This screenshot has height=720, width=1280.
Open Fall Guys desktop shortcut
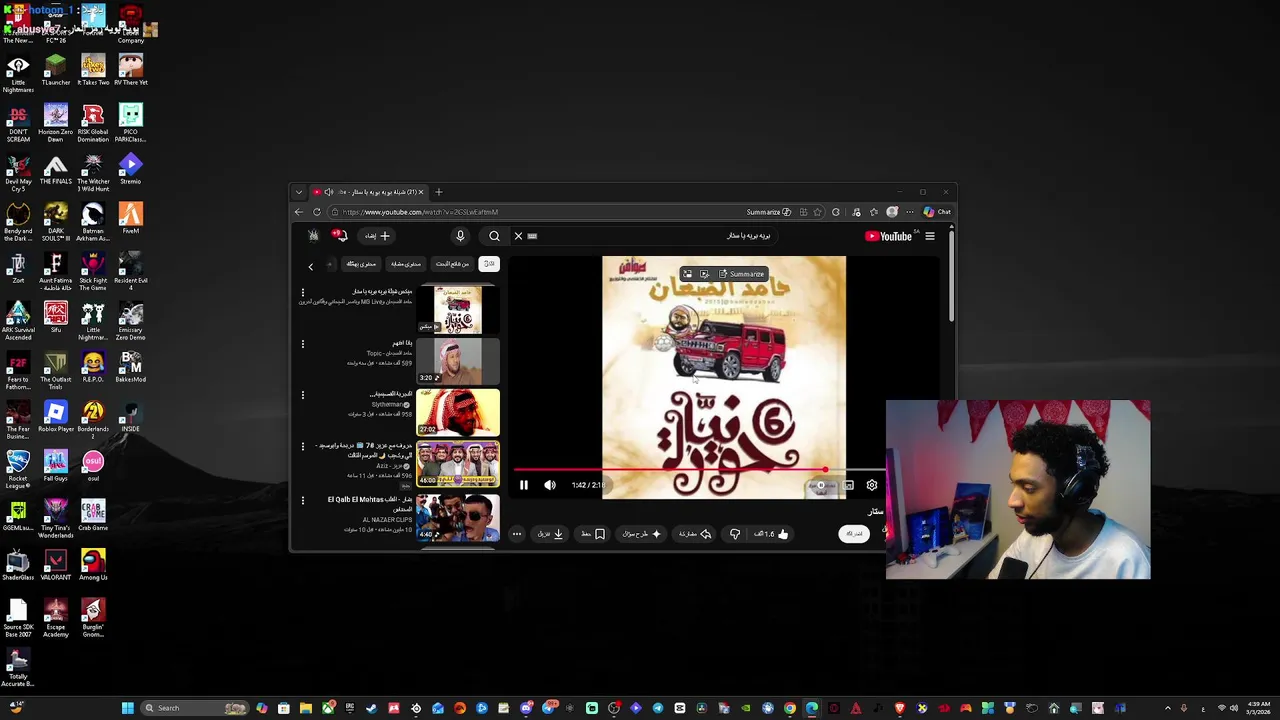click(55, 466)
